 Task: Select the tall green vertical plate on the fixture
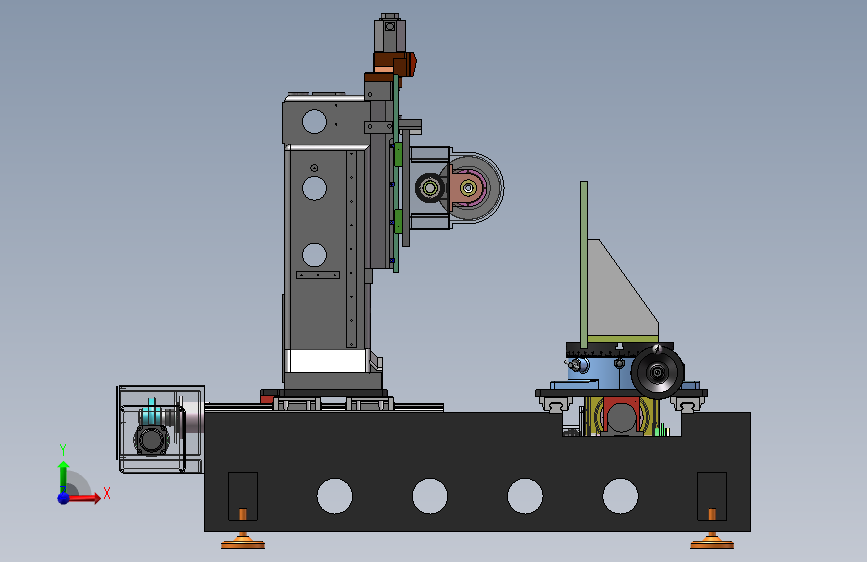(584, 264)
